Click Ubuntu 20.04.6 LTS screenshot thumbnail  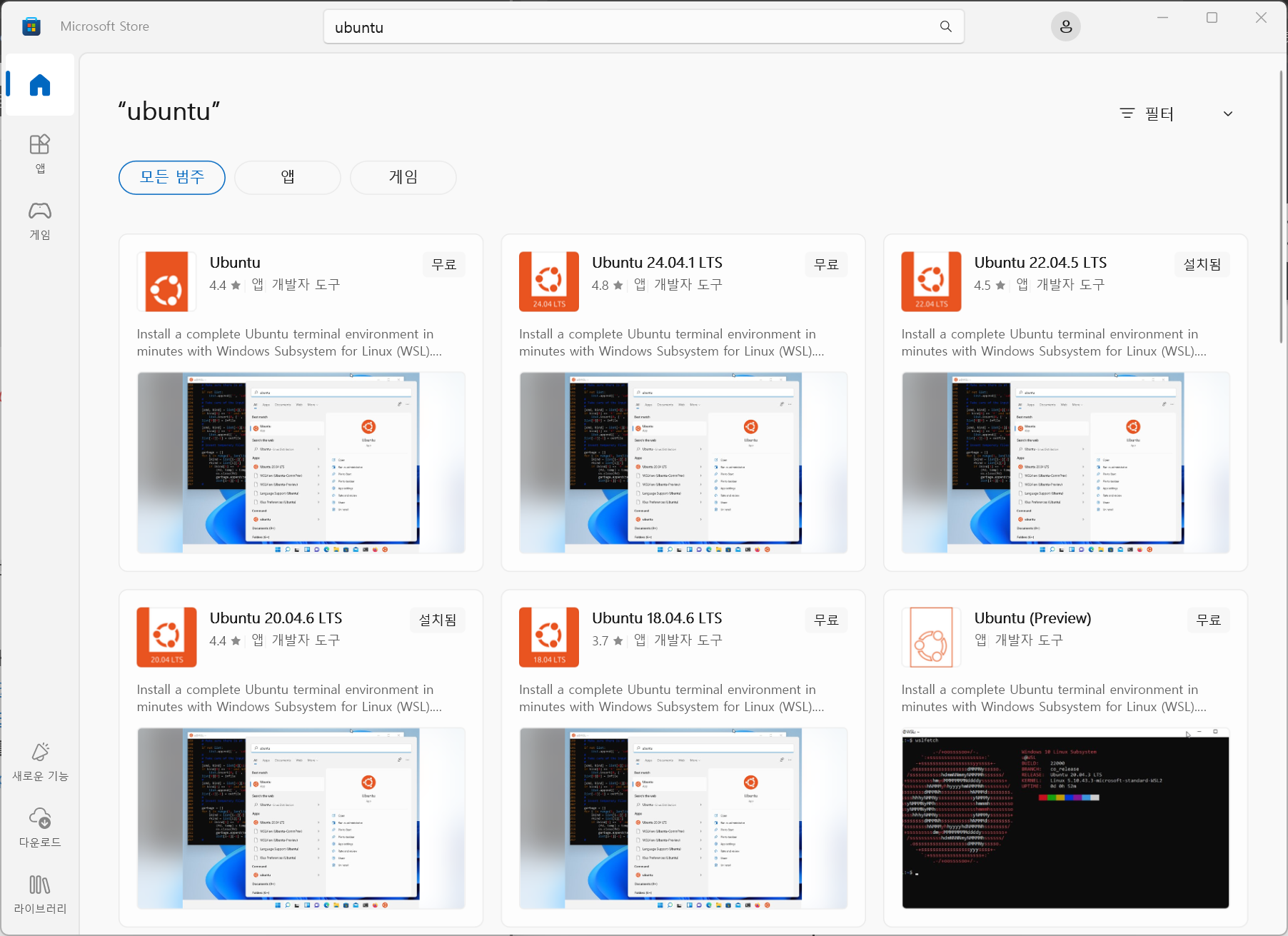pos(301,818)
